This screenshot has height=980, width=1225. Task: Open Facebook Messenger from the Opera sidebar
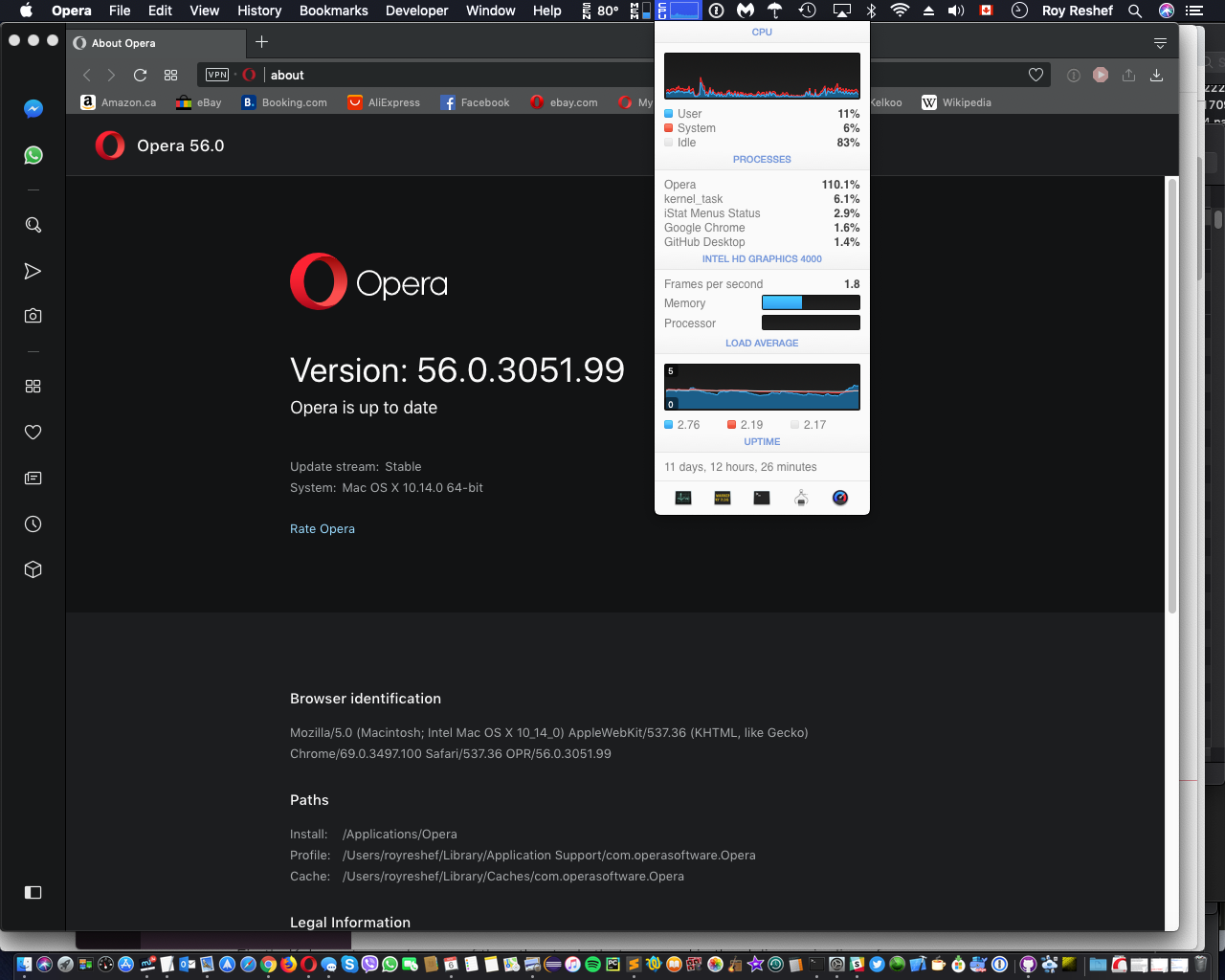pos(33,108)
